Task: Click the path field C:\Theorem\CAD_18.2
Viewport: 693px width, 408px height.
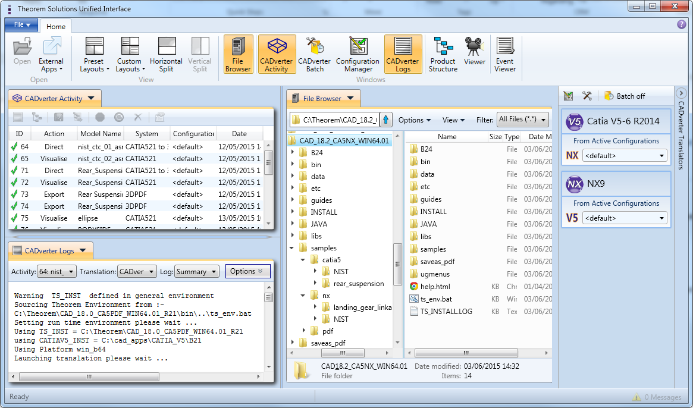Action: [335, 120]
